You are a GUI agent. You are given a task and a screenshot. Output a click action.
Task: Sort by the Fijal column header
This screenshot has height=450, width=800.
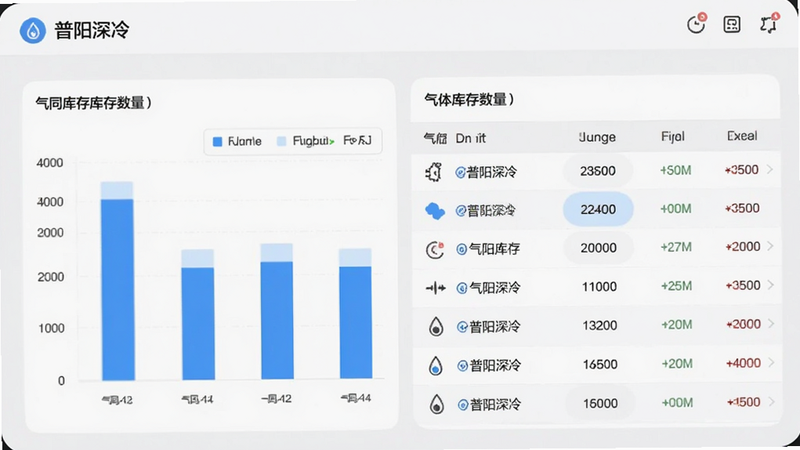coord(673,137)
